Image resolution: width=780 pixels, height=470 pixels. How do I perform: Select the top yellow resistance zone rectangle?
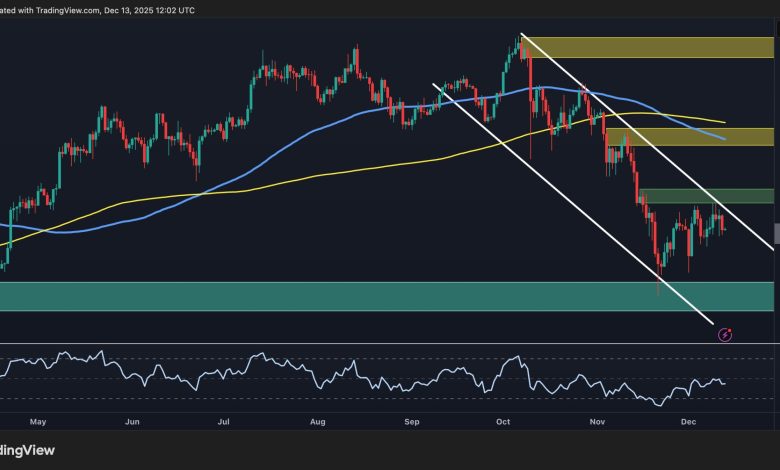650,47
